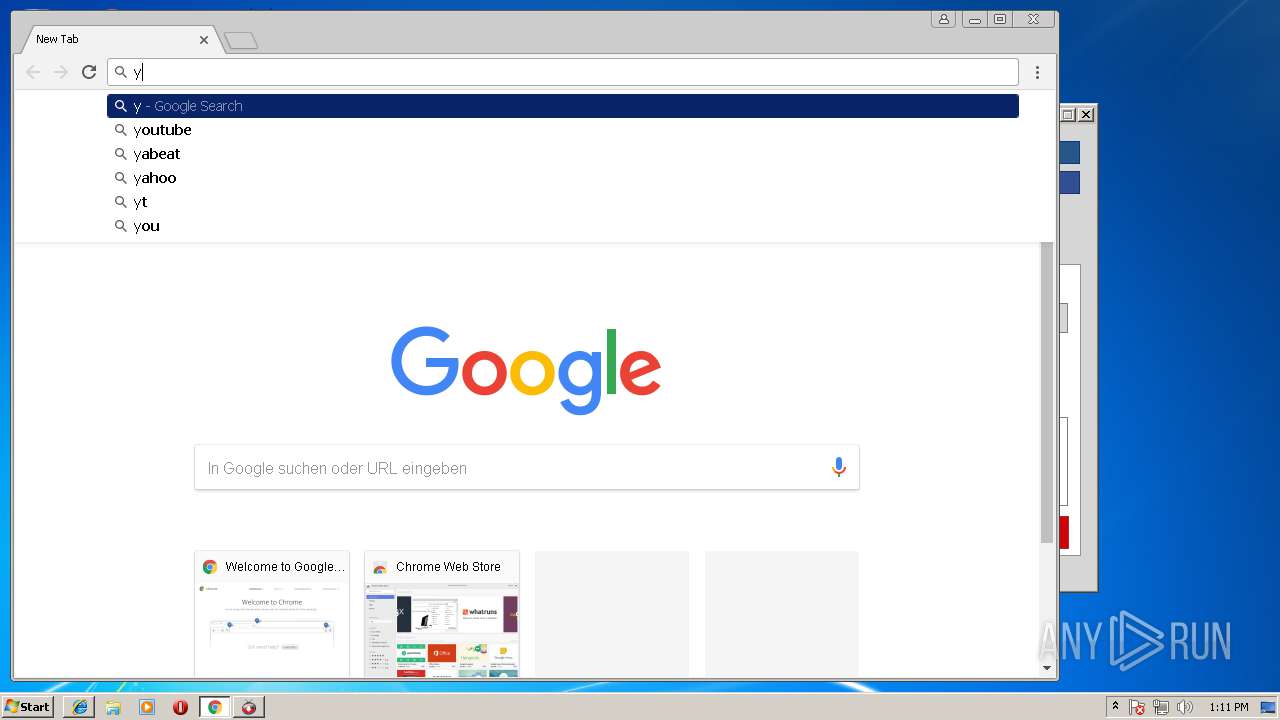
Task: Restore down the Chrome window
Action: pos(999,19)
